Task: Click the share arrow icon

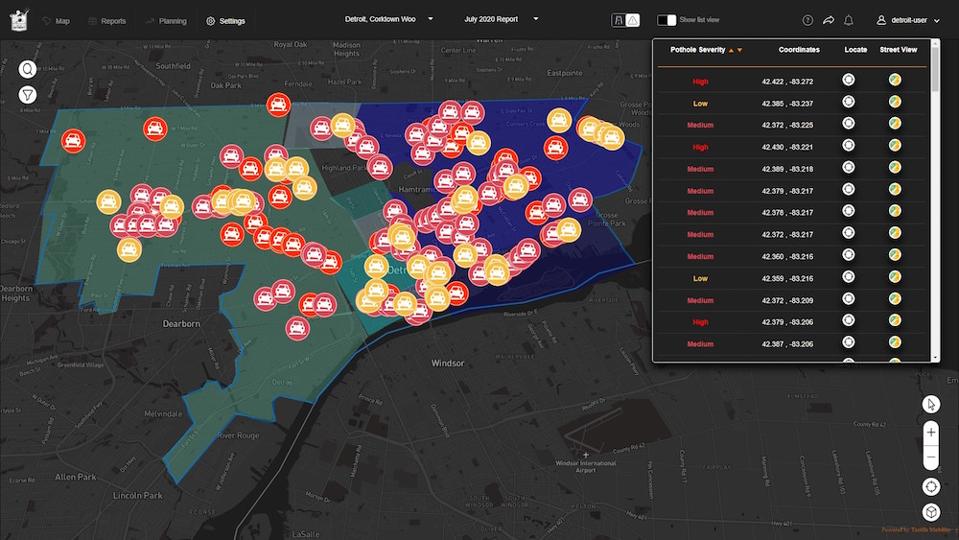Action: (x=828, y=20)
